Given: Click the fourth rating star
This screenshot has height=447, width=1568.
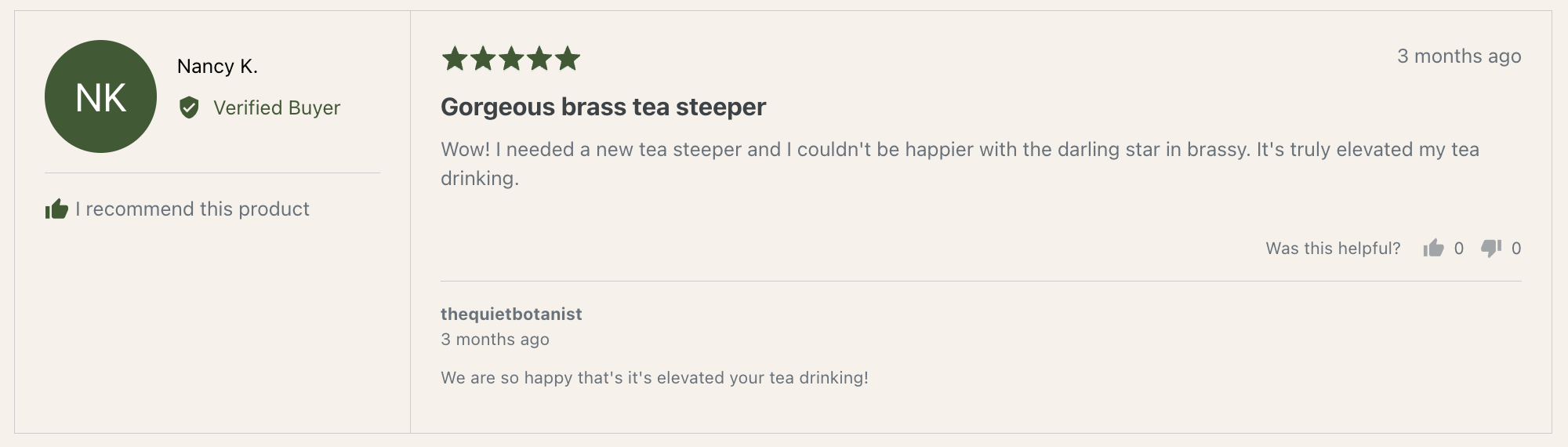Looking at the screenshot, I should click(539, 58).
